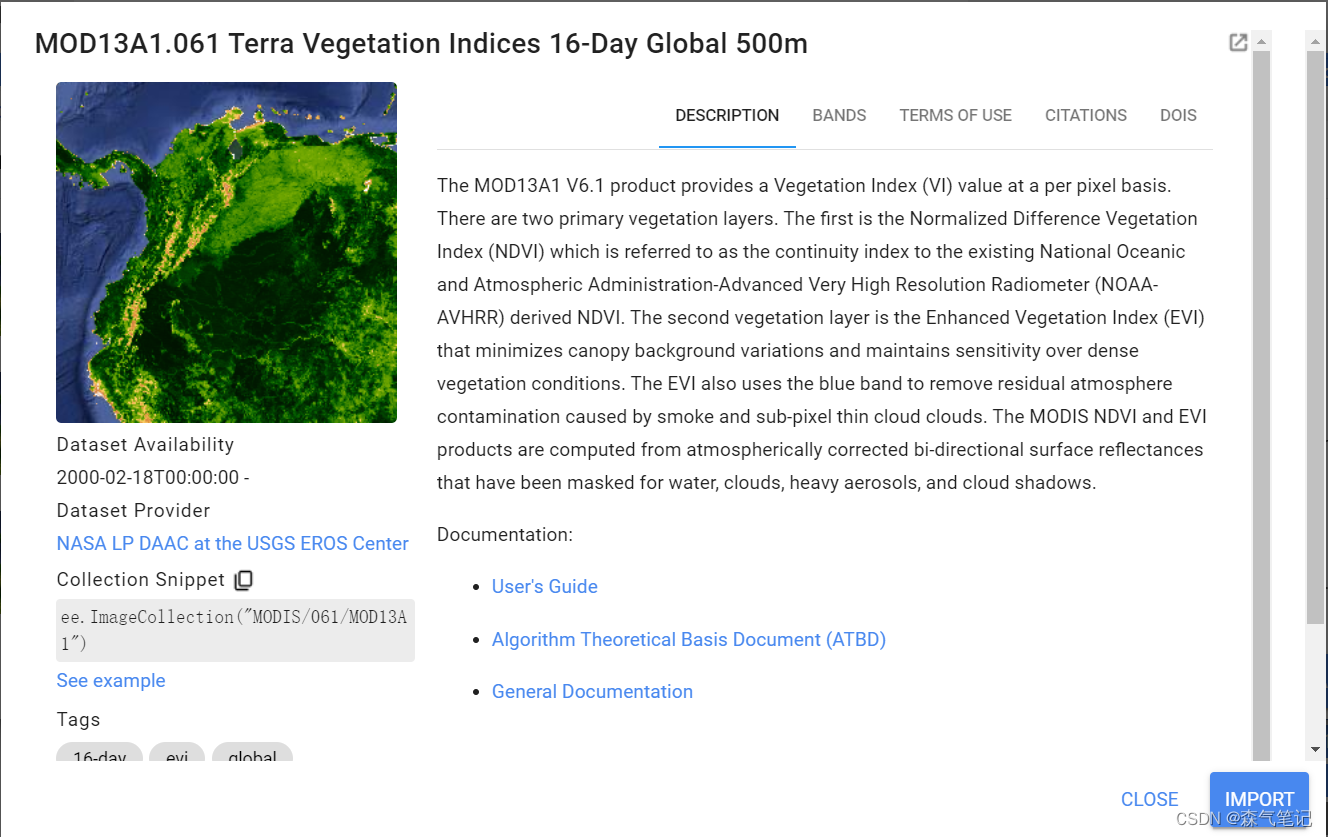Copy the Collection Snippet

tap(243, 580)
